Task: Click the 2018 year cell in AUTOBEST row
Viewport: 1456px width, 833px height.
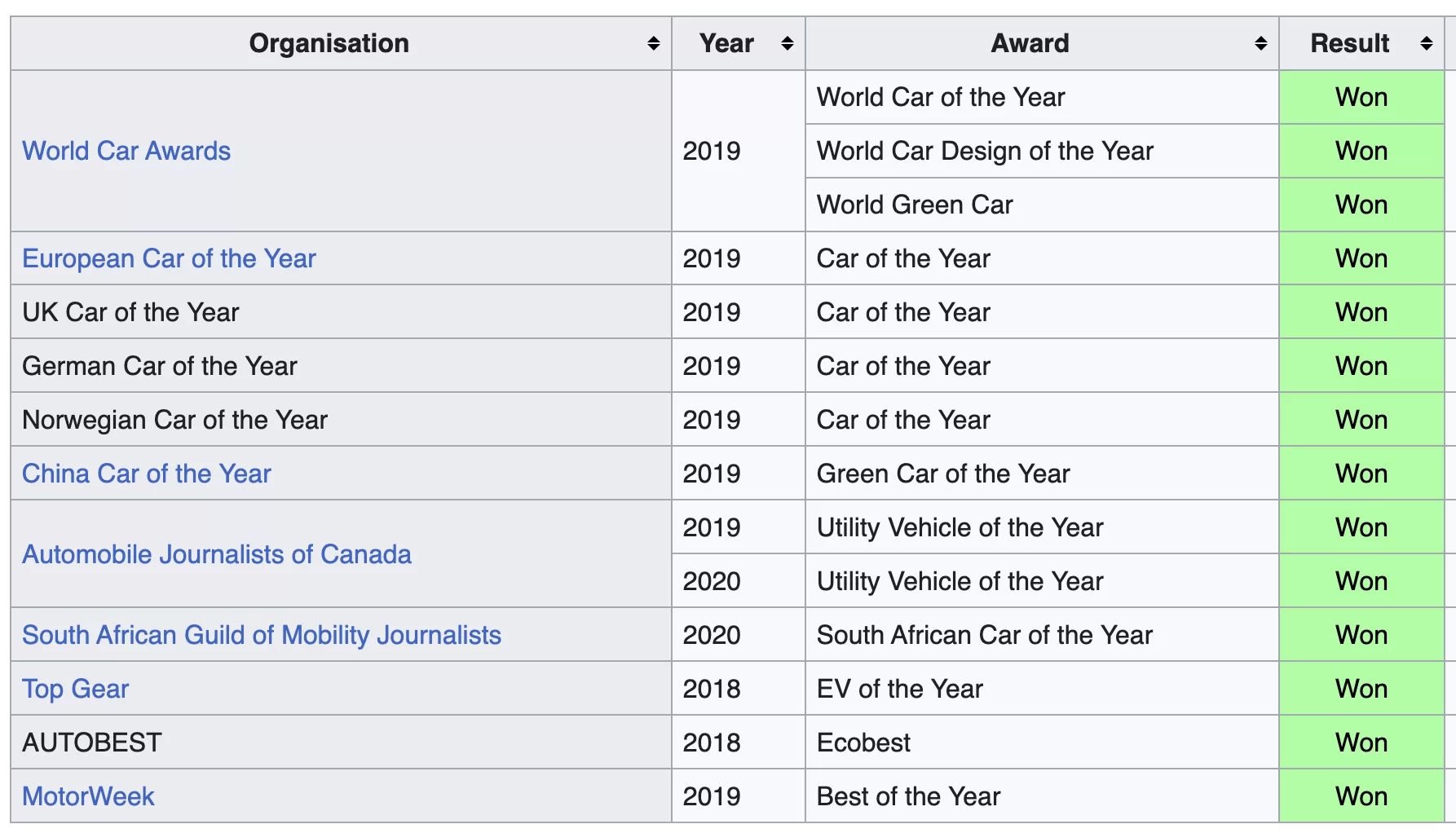Action: point(739,743)
